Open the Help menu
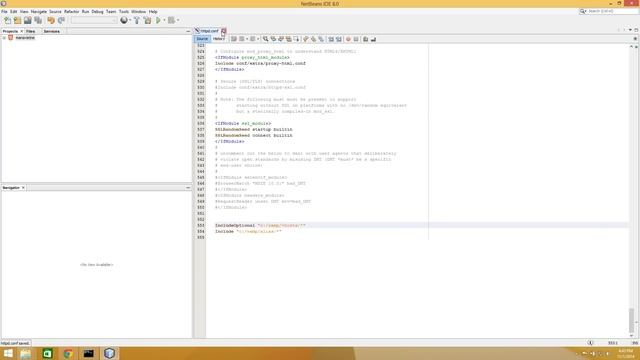 click(x=153, y=11)
